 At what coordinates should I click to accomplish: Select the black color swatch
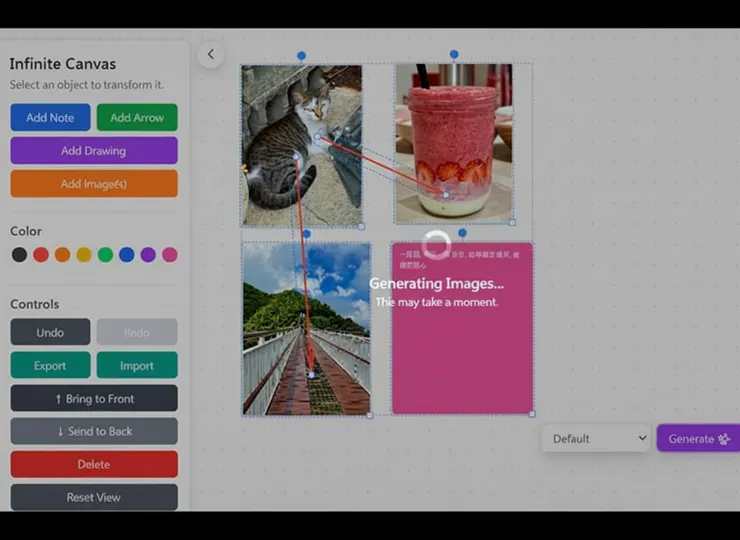tap(19, 255)
